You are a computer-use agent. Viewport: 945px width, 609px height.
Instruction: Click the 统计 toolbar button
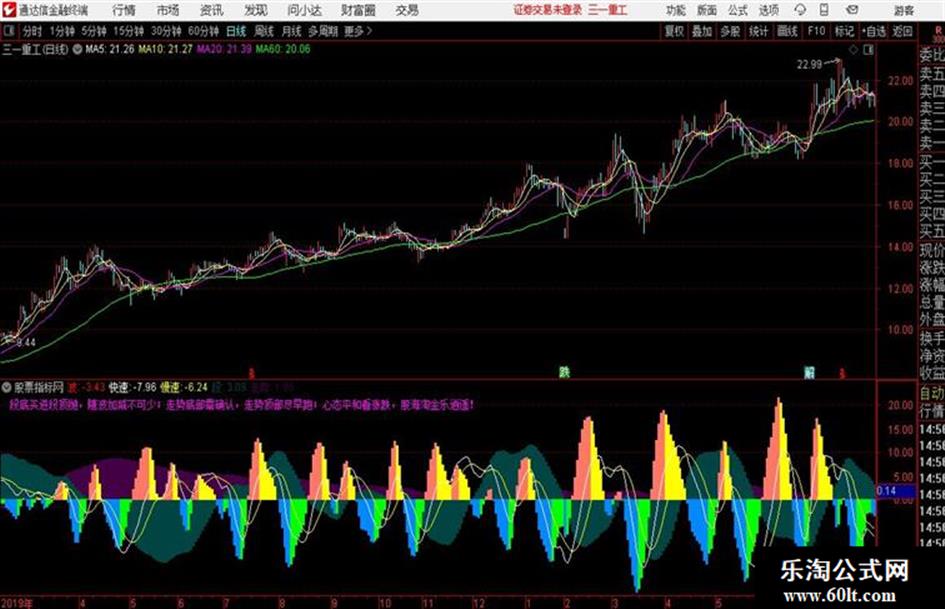(758, 31)
